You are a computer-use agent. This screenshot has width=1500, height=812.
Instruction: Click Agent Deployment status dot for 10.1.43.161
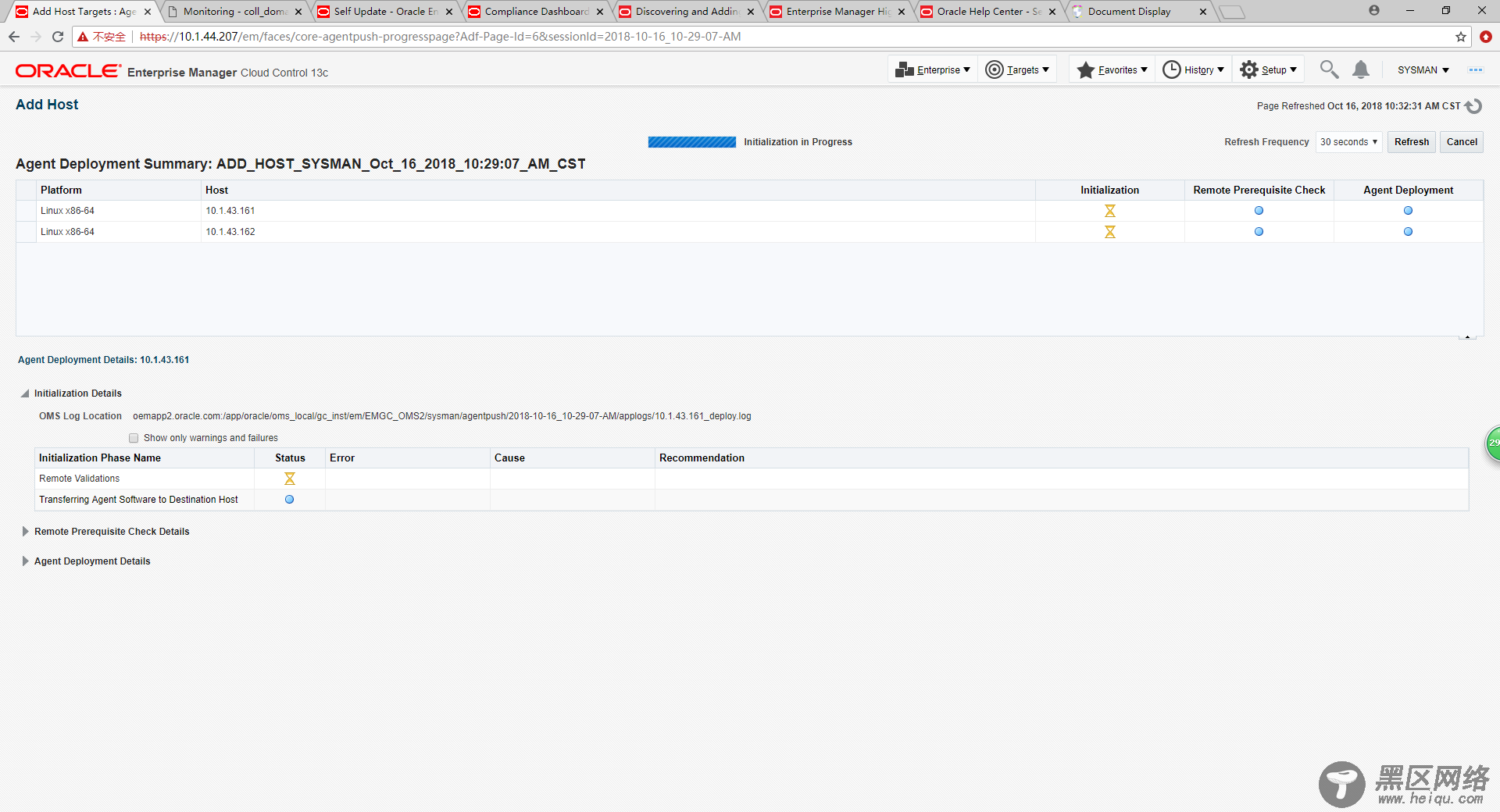click(x=1408, y=211)
